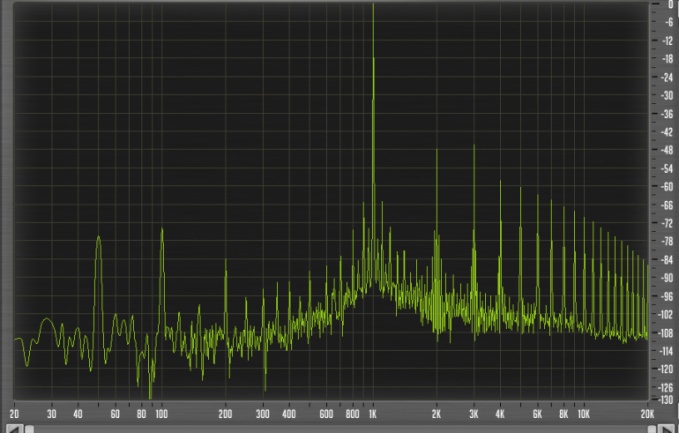Image resolution: width=679 pixels, height=433 pixels.
Task: Click the 4K frequency axis label
Action: click(x=499, y=412)
